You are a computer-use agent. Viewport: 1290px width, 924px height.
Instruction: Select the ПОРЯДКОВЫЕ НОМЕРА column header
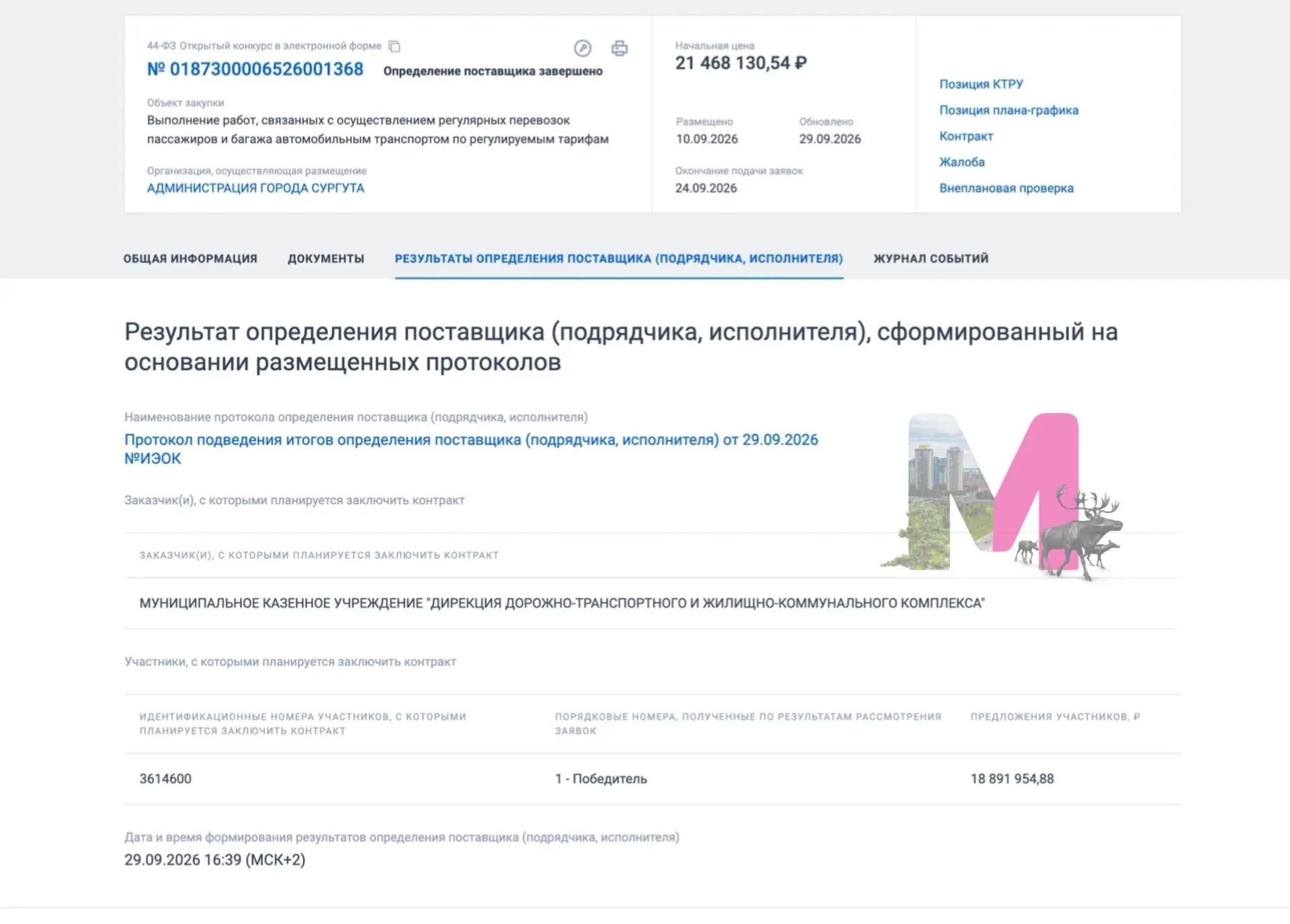point(748,723)
